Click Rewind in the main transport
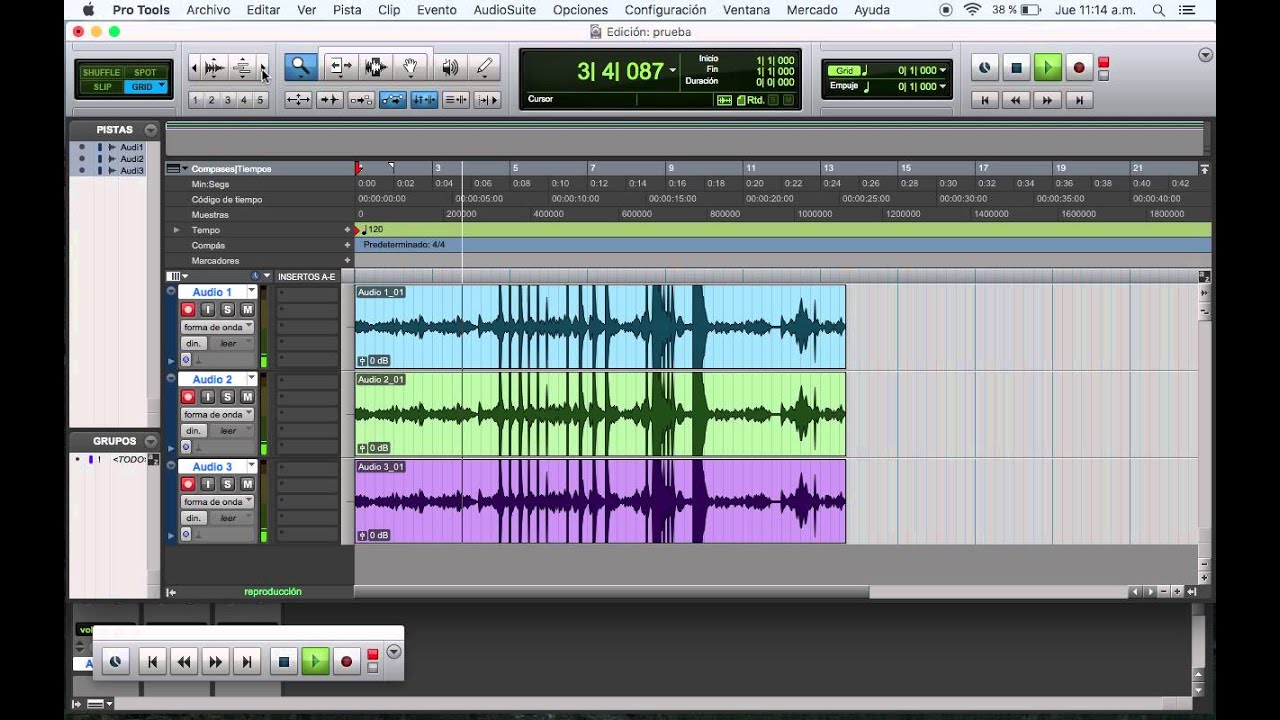This screenshot has height=720, width=1280. coord(1016,100)
